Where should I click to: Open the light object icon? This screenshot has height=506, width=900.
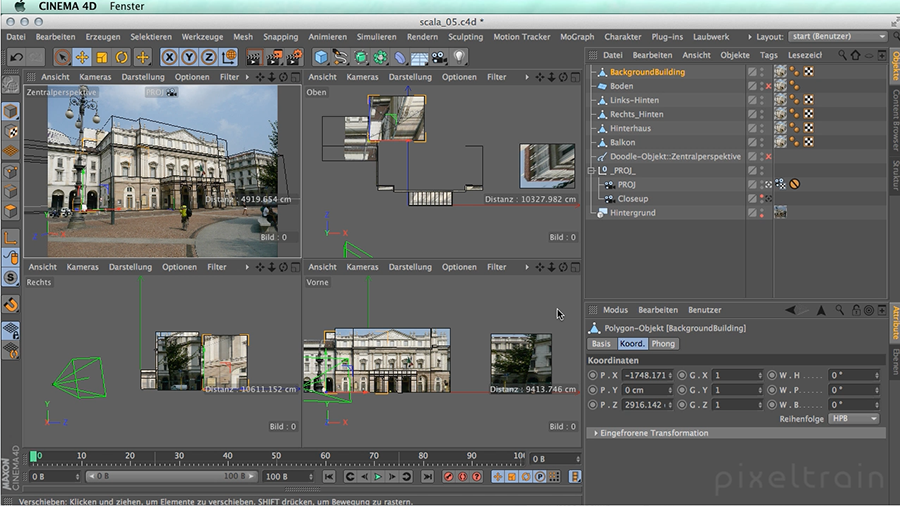457,57
